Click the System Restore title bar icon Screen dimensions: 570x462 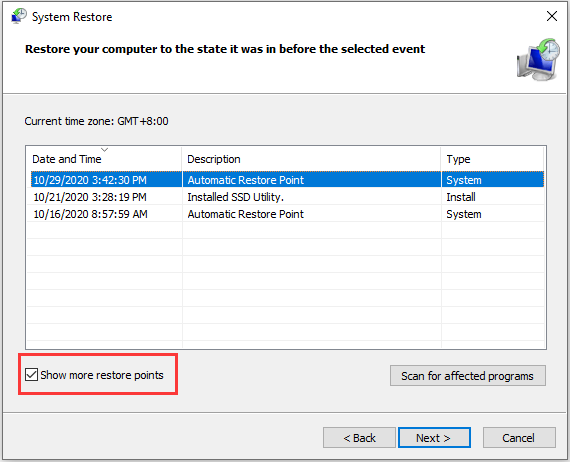[19, 16]
